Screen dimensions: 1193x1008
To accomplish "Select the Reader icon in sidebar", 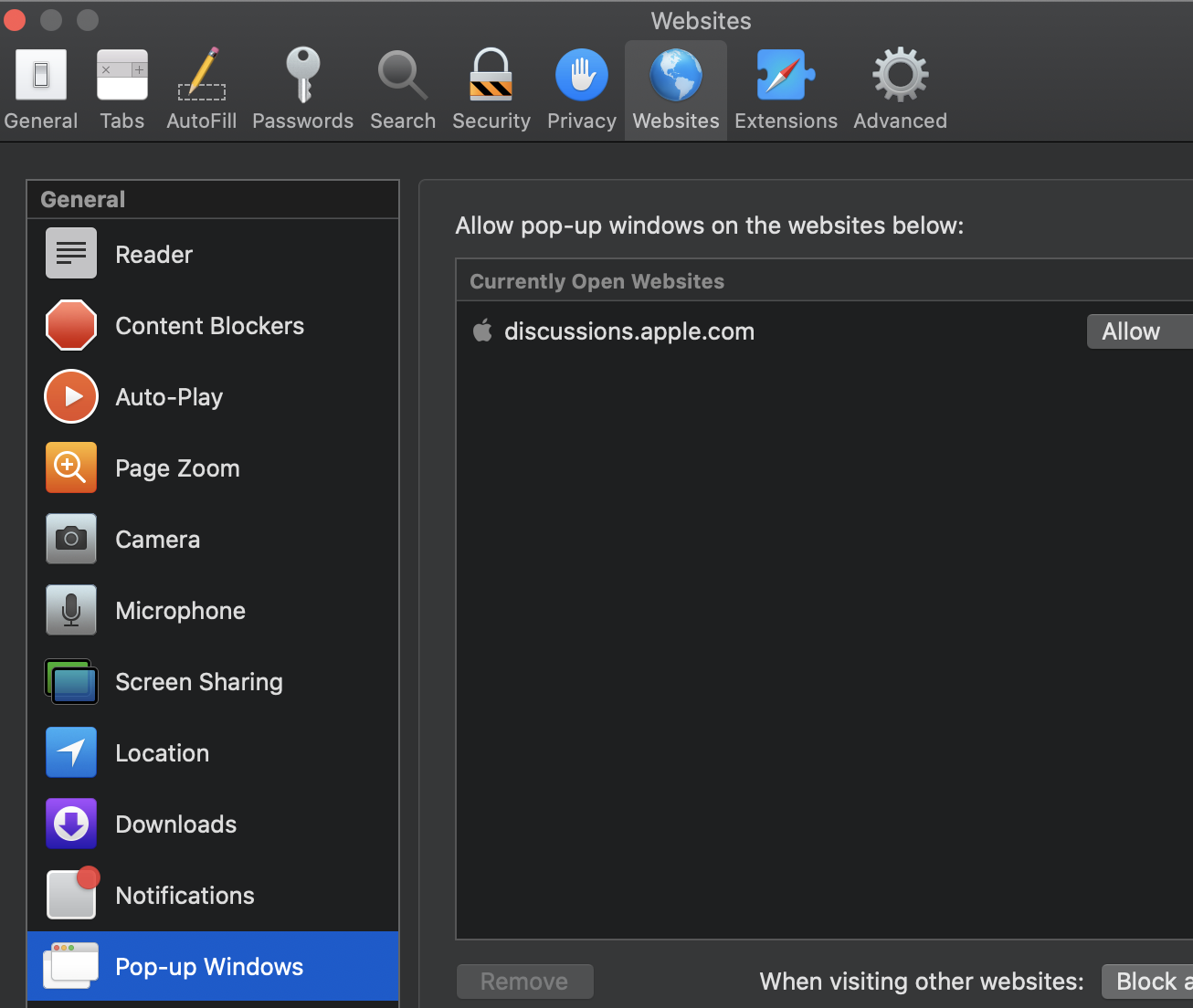I will [71, 253].
